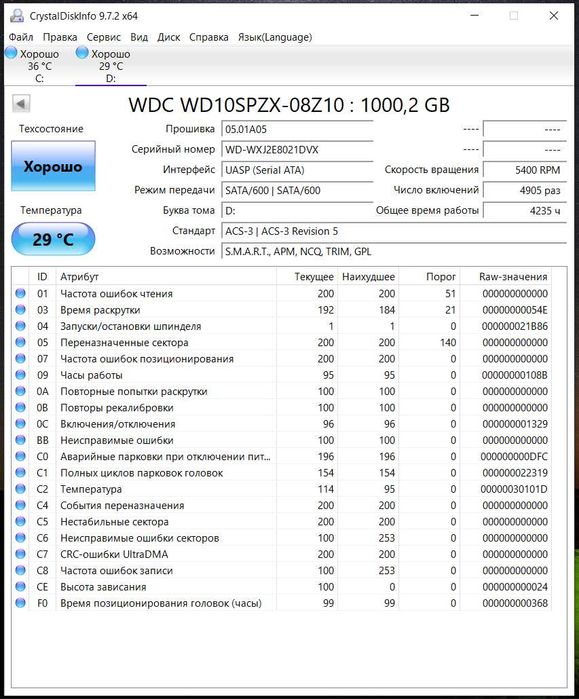
Task: Select the row Полных циклов парковок головок
Action: point(282,473)
